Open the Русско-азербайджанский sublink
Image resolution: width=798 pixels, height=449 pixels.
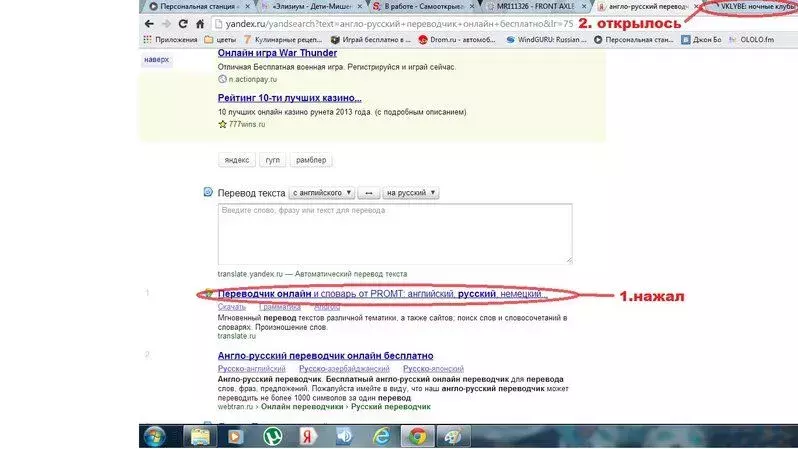pyautogui.click(x=344, y=369)
